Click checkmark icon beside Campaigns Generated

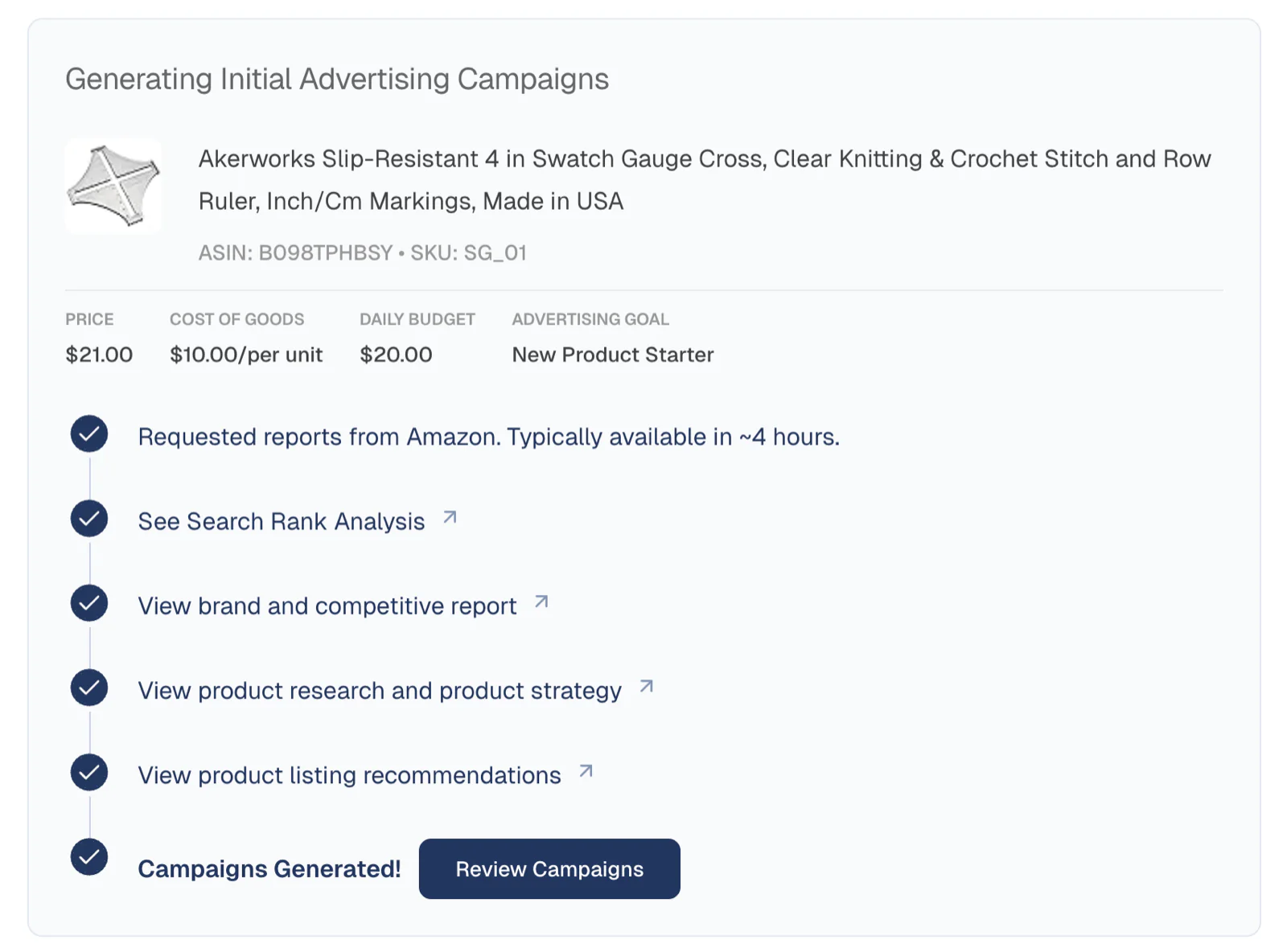(x=89, y=857)
